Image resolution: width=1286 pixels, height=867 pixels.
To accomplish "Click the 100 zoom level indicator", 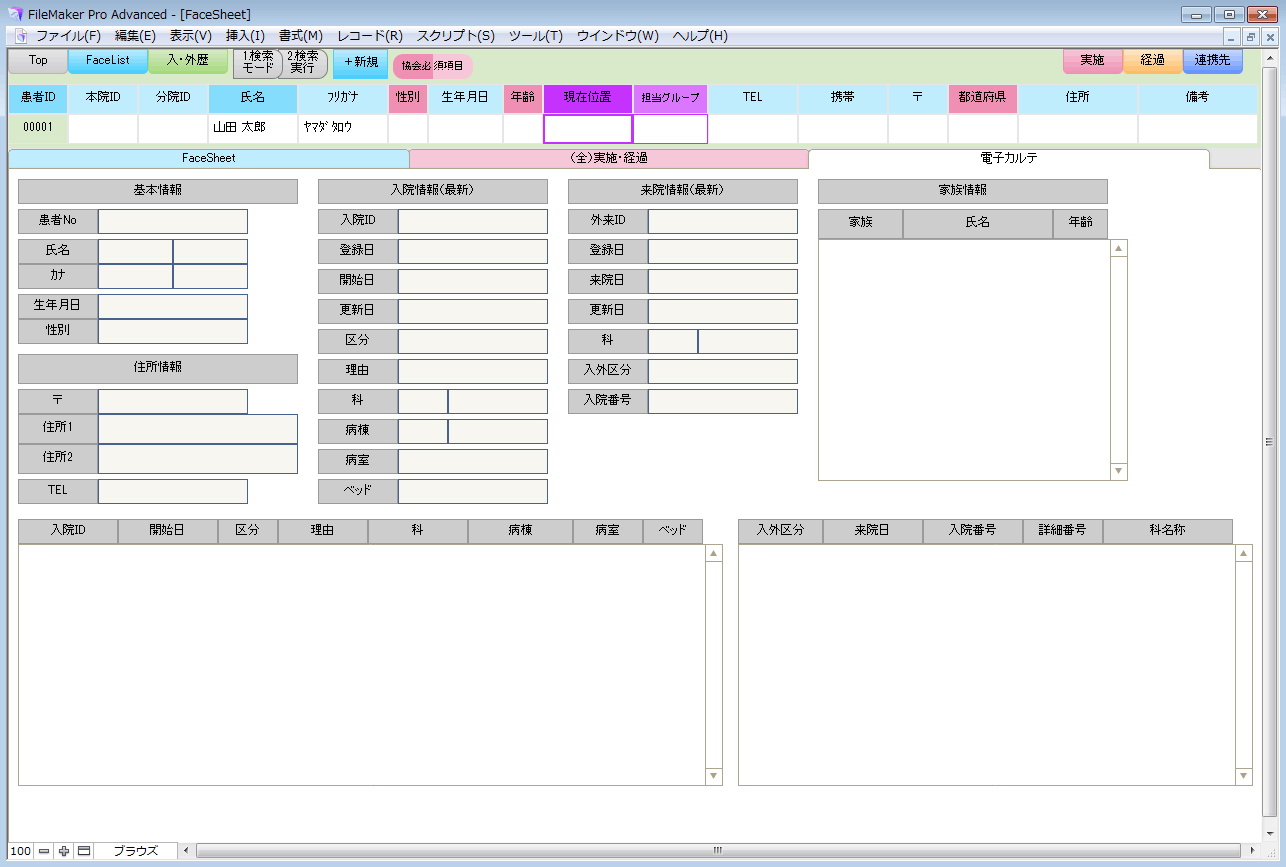I will (20, 851).
